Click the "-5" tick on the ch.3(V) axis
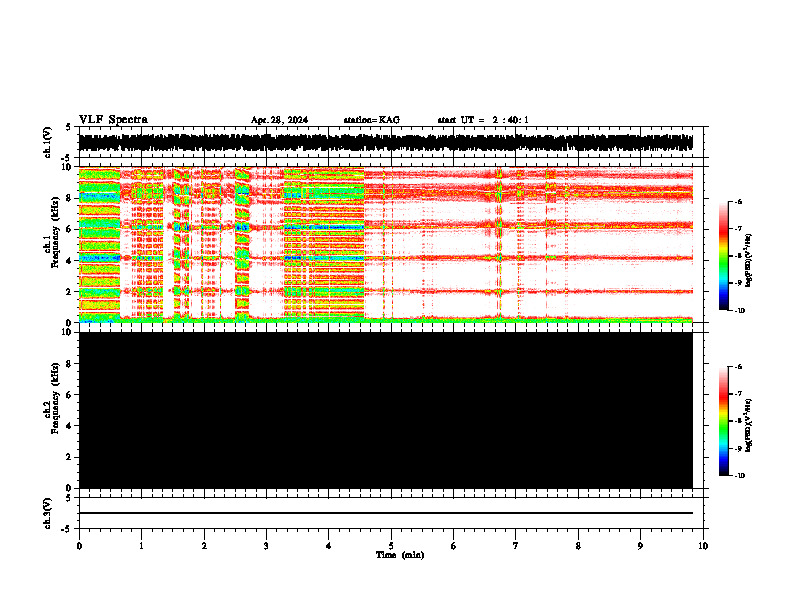Screen dimensions: 792x612 [x=66, y=528]
